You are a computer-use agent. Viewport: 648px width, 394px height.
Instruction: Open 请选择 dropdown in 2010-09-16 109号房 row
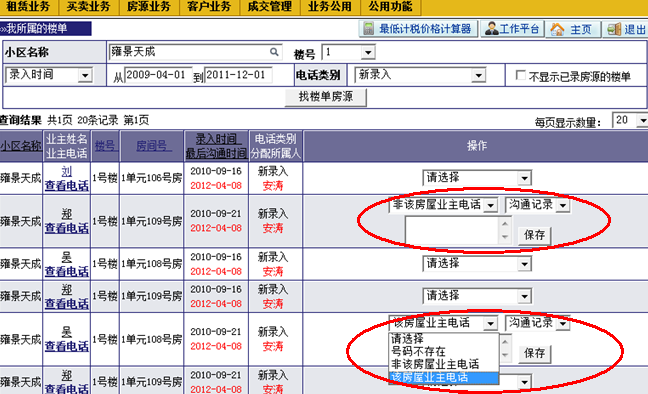477,296
